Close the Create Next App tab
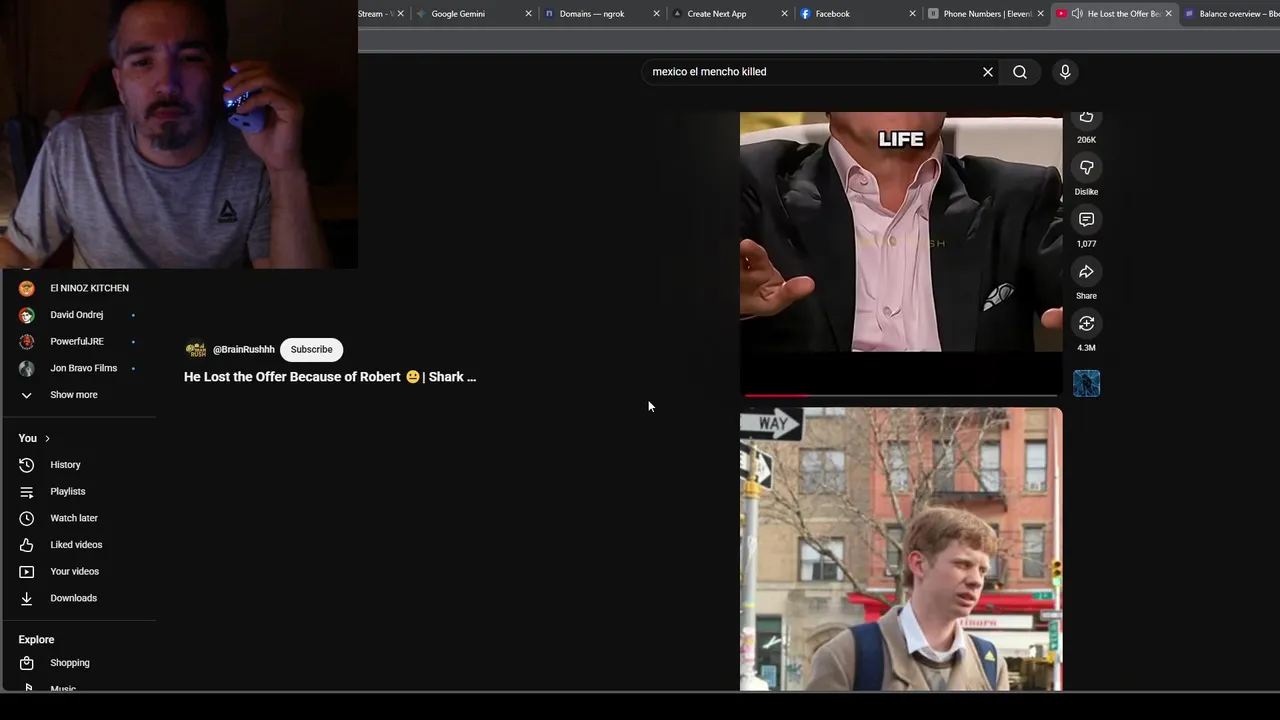Screen dimensions: 1280x720 coord(784,14)
